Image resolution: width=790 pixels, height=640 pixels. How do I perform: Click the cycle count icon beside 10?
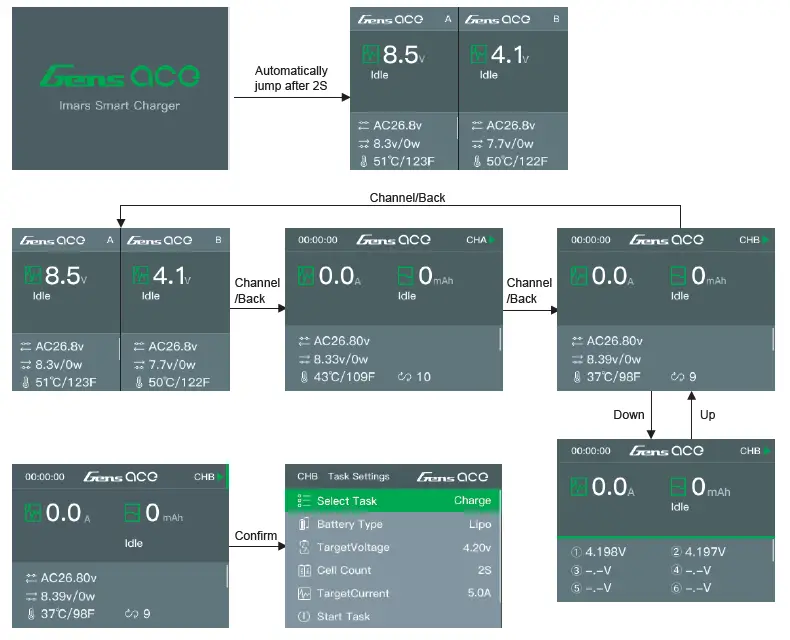[405, 377]
